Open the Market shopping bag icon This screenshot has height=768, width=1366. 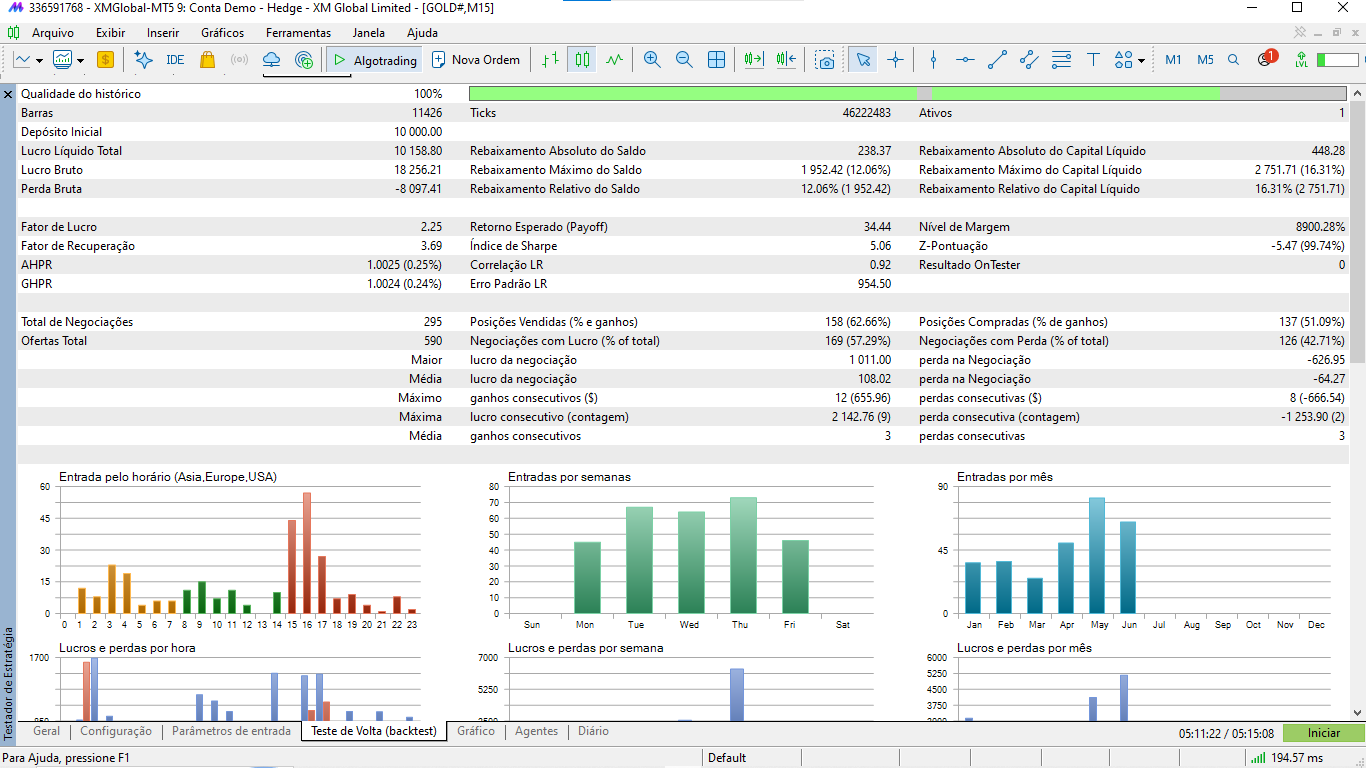coord(207,60)
